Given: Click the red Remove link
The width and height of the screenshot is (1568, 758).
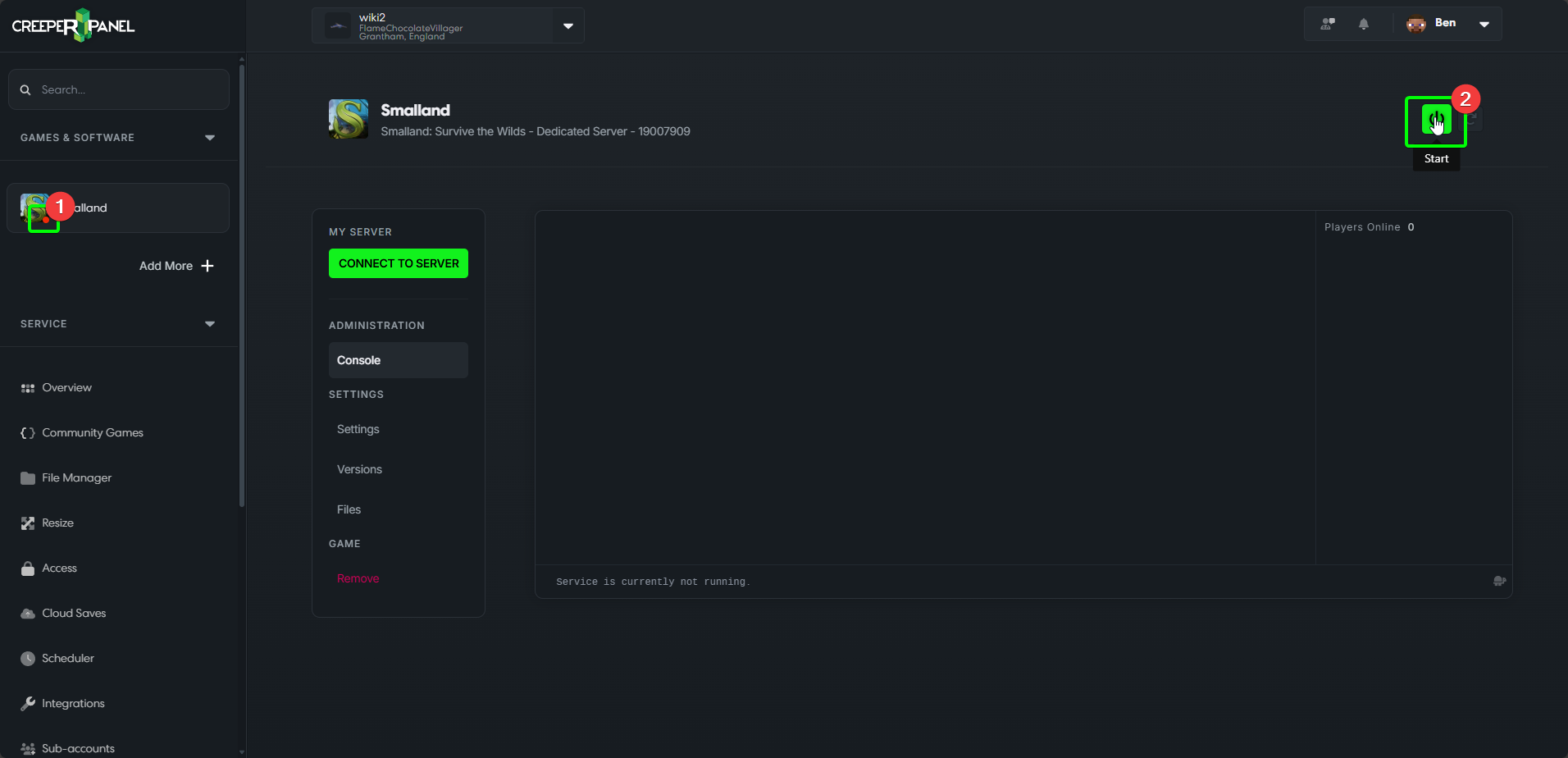Looking at the screenshot, I should pos(358,578).
